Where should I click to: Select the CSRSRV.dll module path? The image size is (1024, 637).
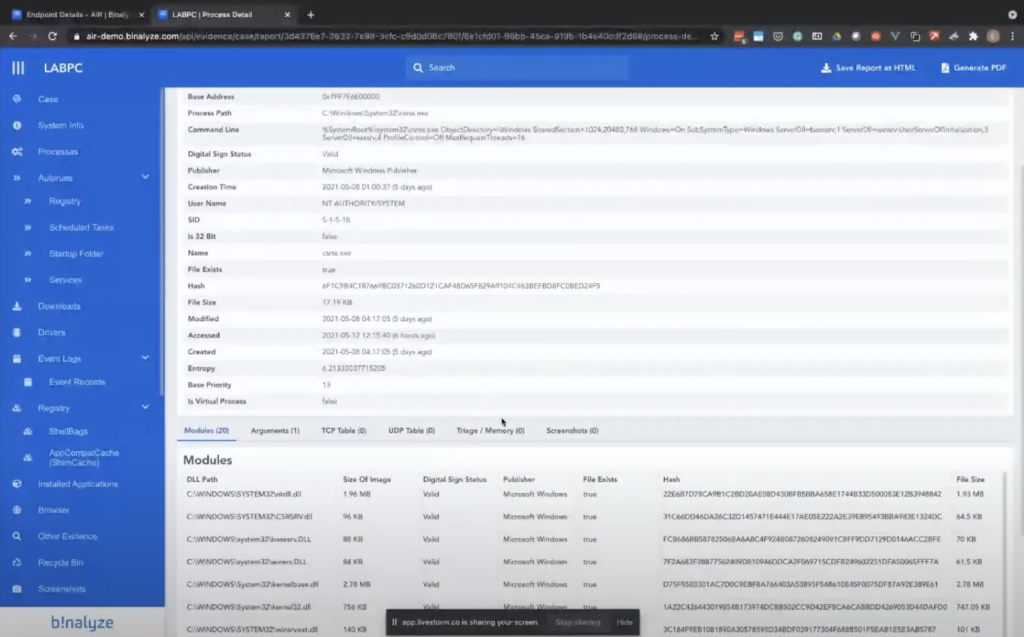tap(249, 516)
